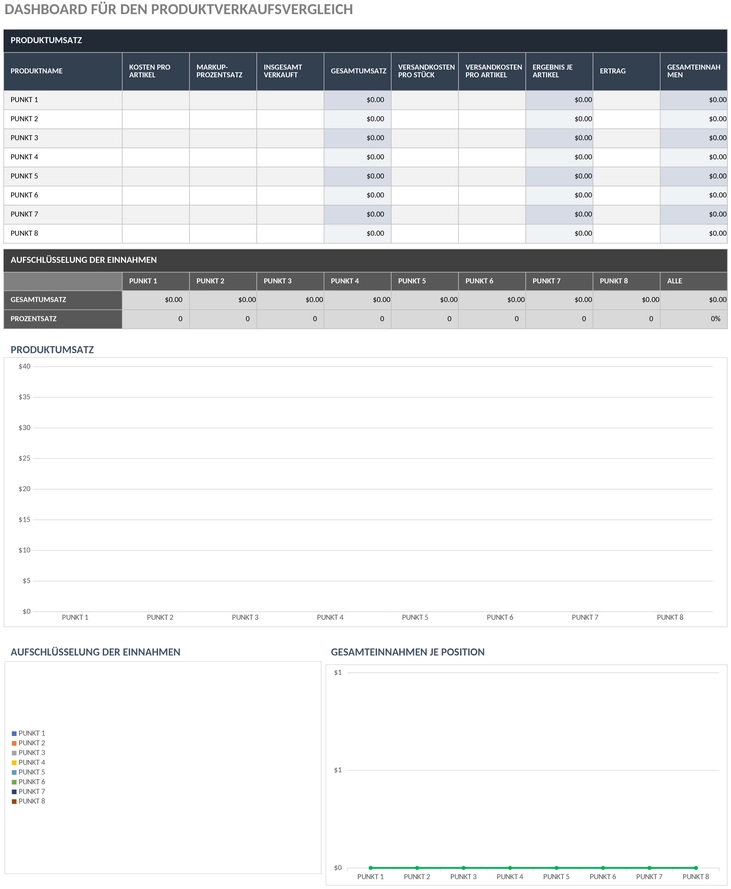Click the ERGEBNIS JE ARTIKEL header
731x889 pixels.
point(559,71)
